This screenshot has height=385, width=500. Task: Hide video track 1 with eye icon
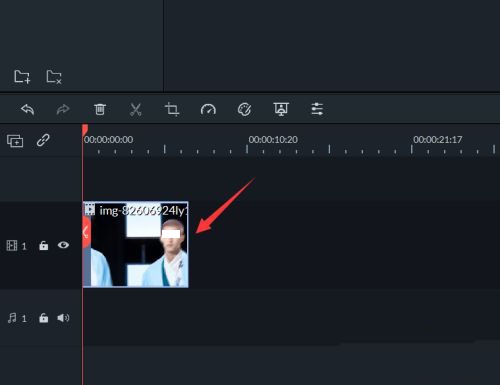coord(63,245)
